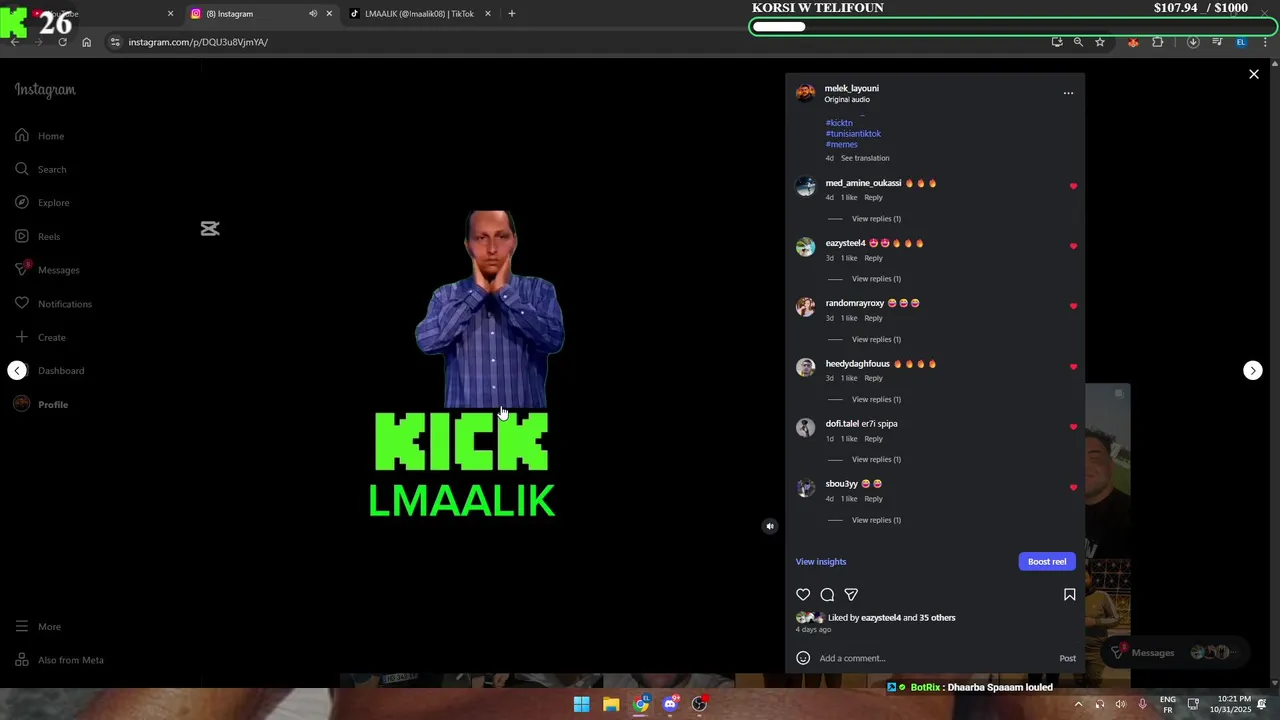Open Profile in the sidebar

pos(41,404)
